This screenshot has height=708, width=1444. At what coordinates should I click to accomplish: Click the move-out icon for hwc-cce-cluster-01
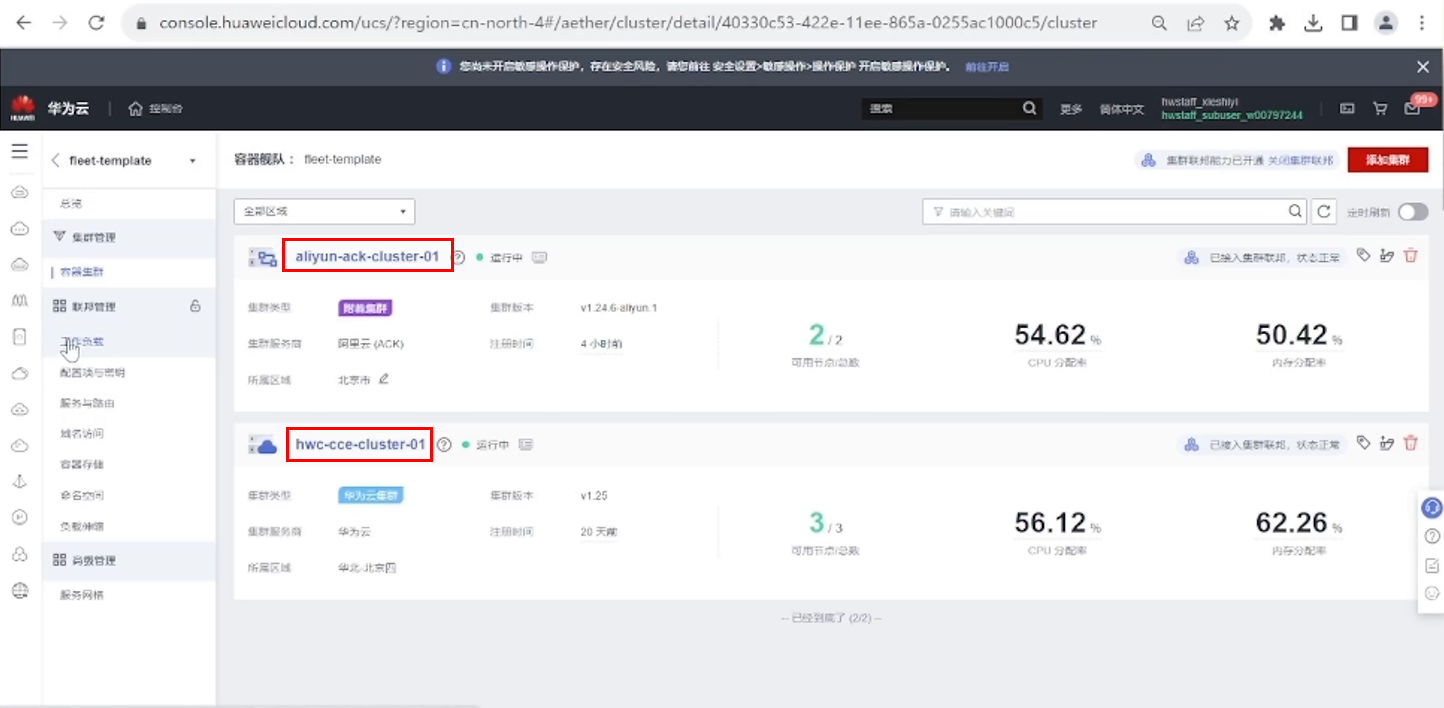(1387, 443)
